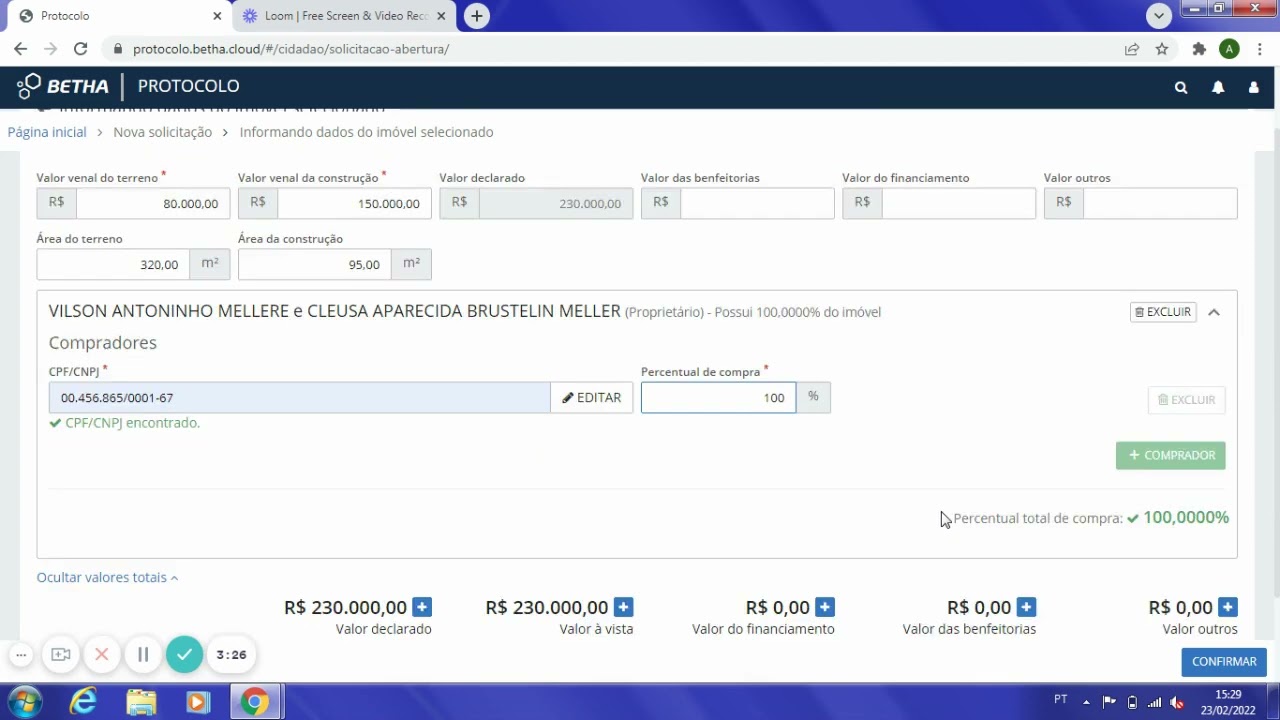The width and height of the screenshot is (1280, 720).
Task: Click plus icon beside Valor das benfeitorias total
Action: click(1026, 607)
